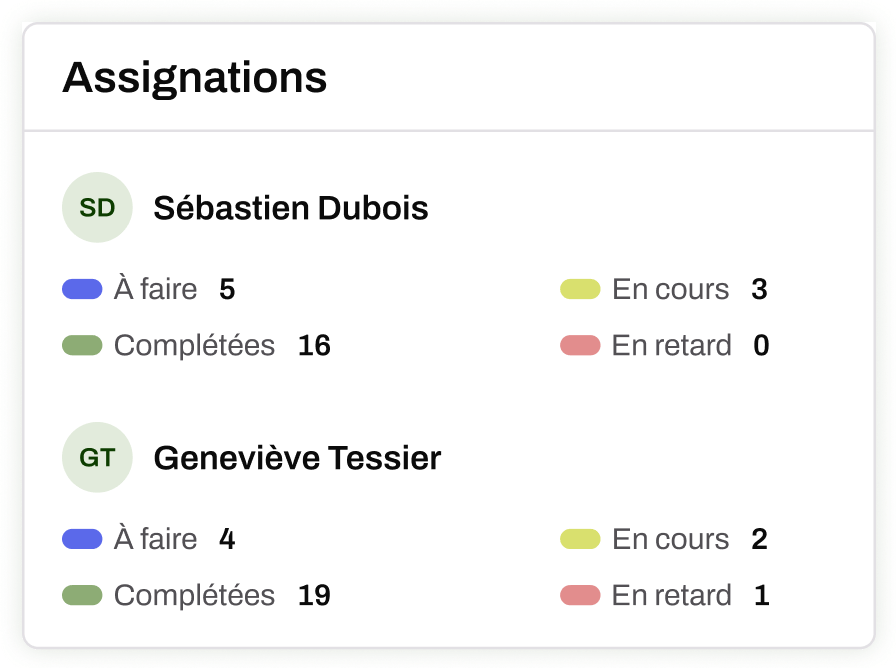Viewport: 896px width, 668px height.
Task: Select Geneviève's Complétées count of 19
Action: pos(314,596)
